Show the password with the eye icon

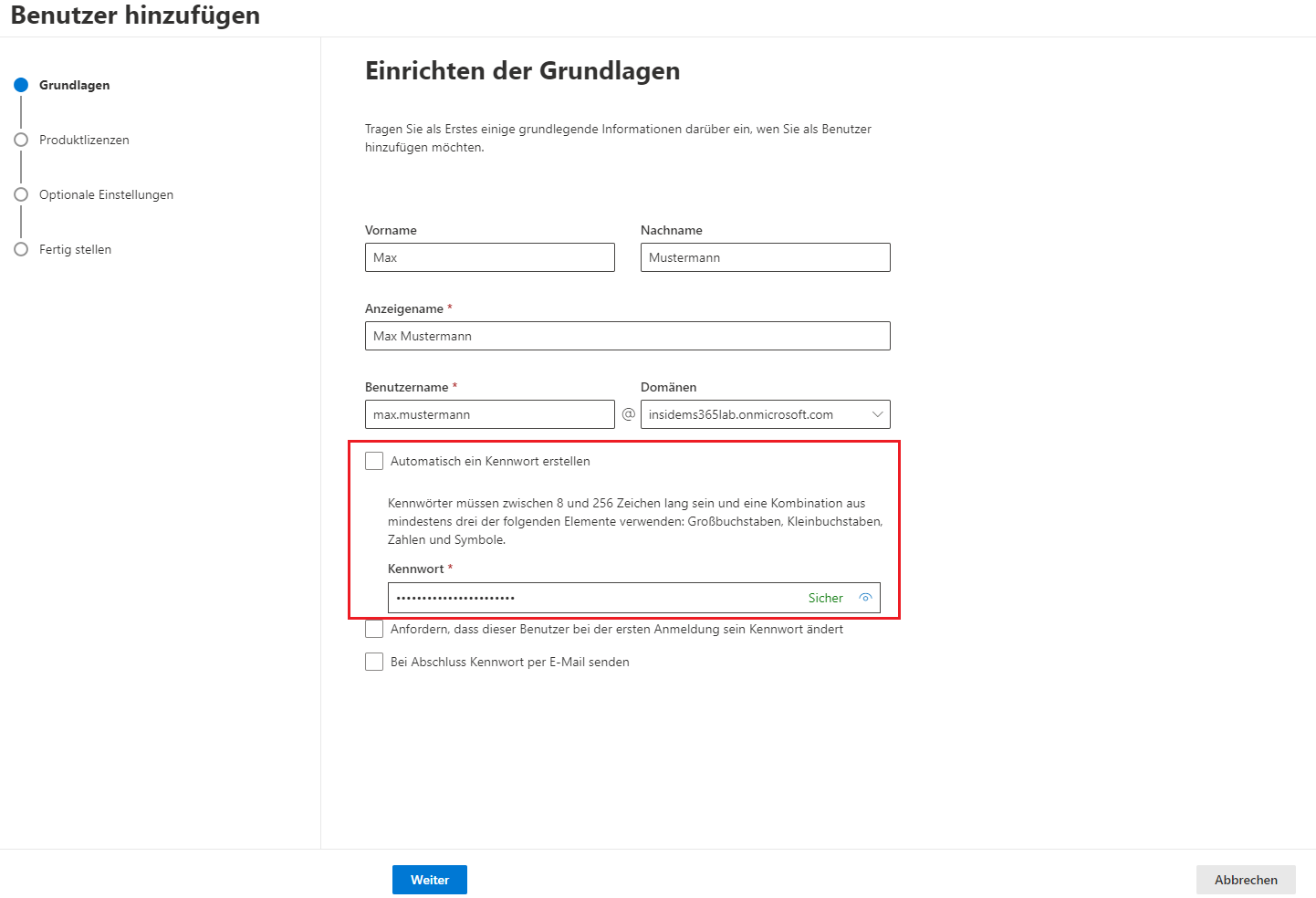click(x=865, y=598)
